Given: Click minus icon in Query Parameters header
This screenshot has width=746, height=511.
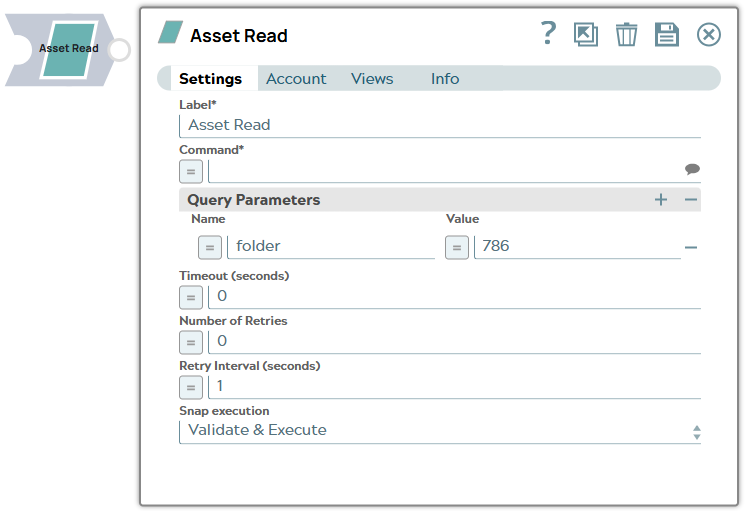Looking at the screenshot, I should point(690,200).
